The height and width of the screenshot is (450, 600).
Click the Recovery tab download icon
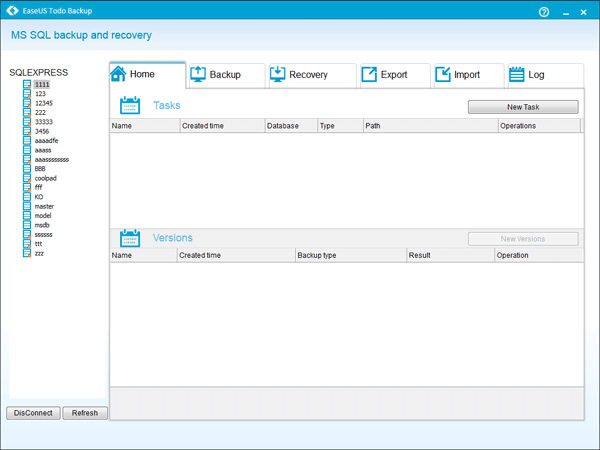pos(278,74)
